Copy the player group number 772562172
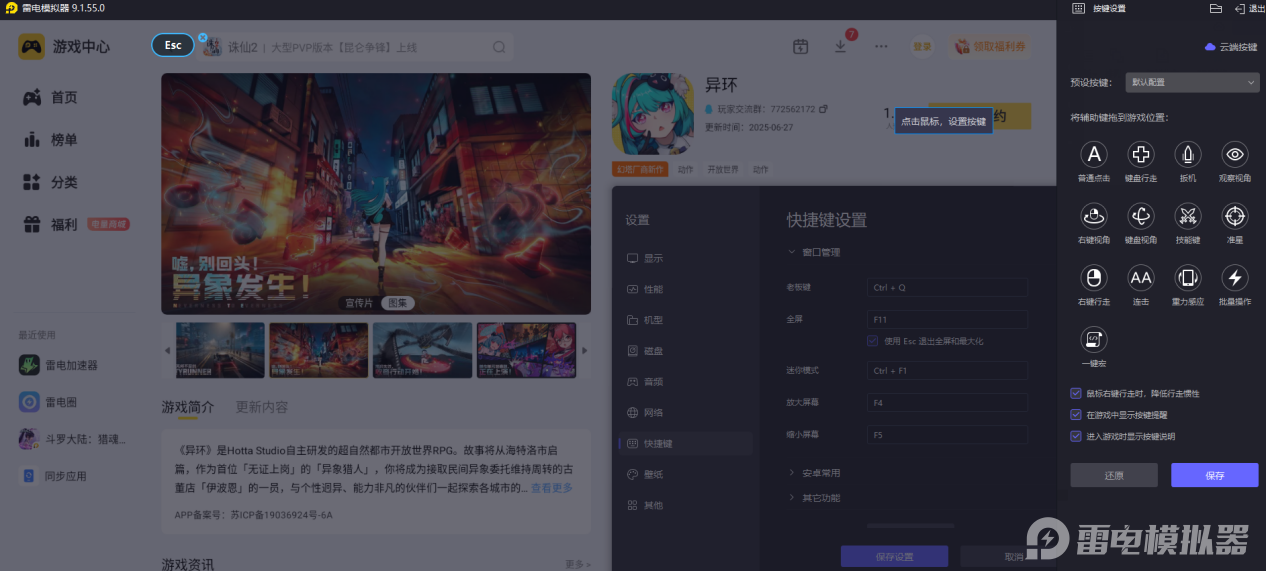The height and width of the screenshot is (571, 1266). coord(823,108)
